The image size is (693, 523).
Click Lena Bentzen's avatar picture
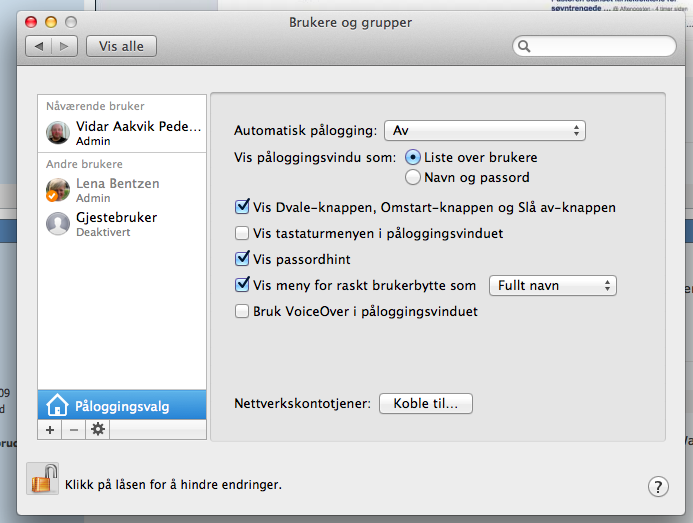(x=58, y=190)
